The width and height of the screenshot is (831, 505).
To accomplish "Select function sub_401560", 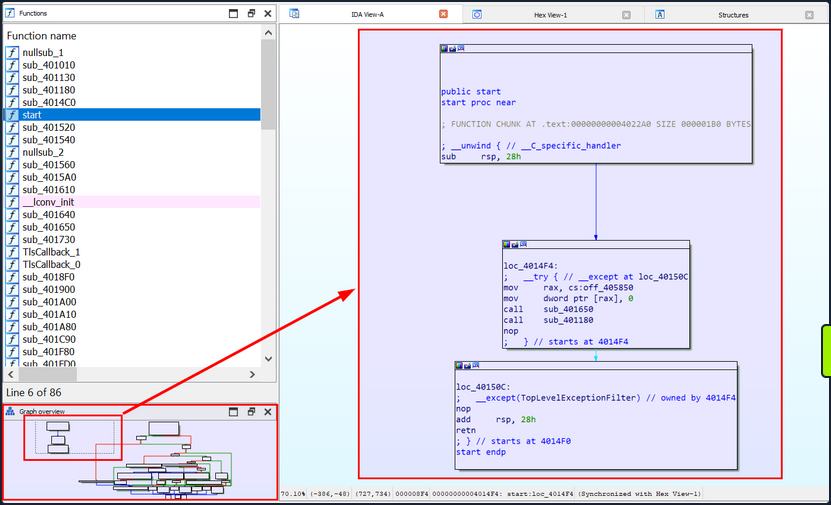I will (x=132, y=165).
